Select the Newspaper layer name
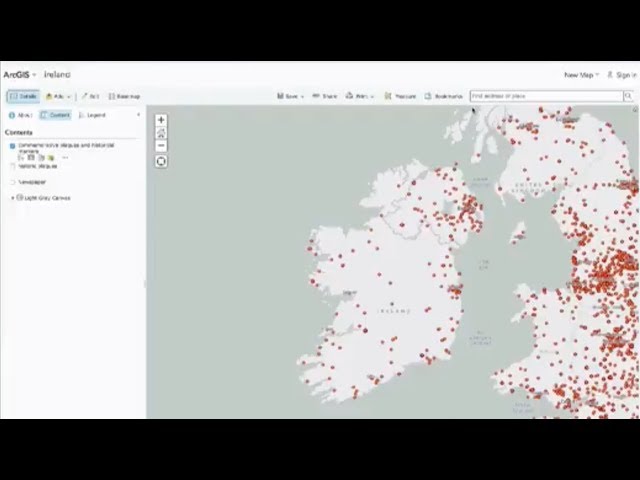Image resolution: width=640 pixels, height=480 pixels. (32, 182)
